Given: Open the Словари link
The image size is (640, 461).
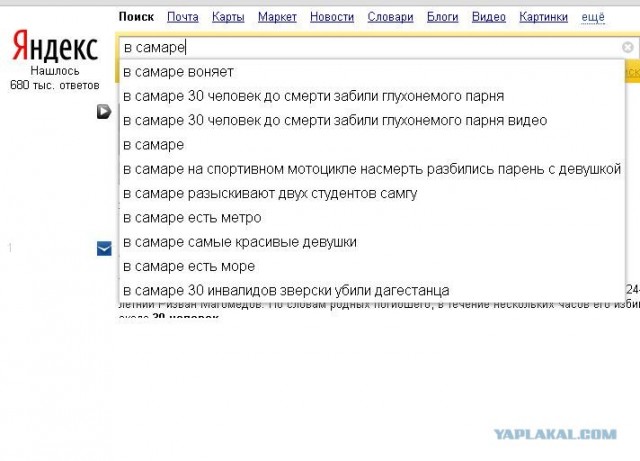Looking at the screenshot, I should [x=390, y=17].
